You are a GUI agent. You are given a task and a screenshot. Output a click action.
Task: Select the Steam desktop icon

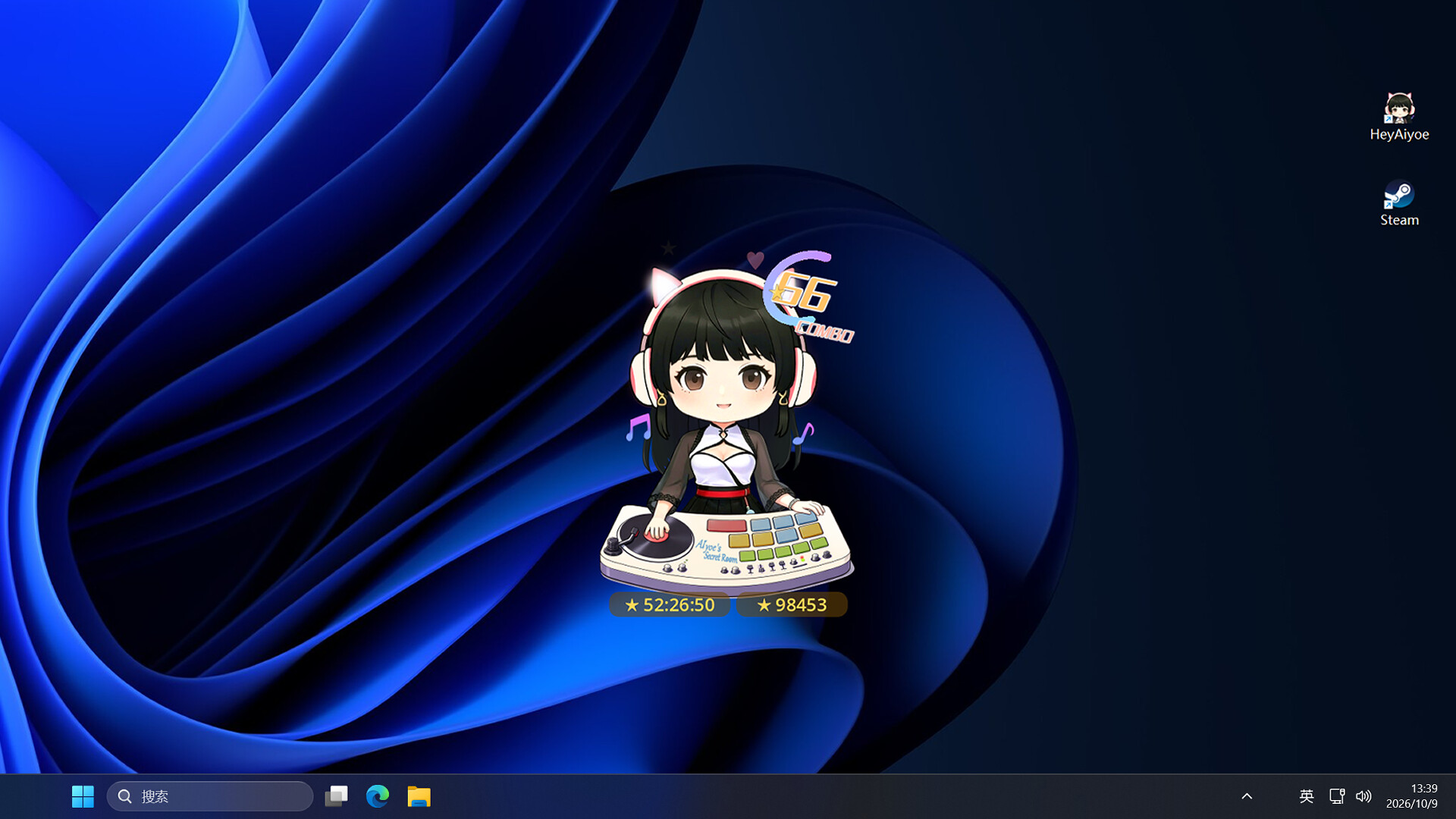1399,202
